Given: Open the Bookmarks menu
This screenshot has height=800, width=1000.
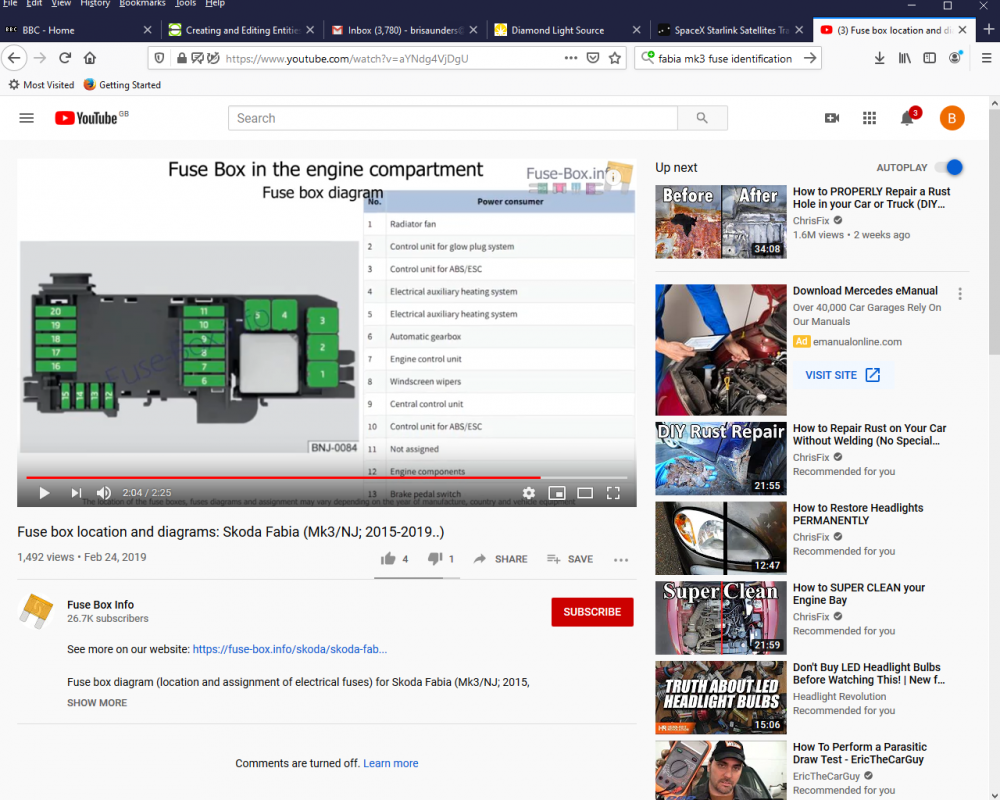Looking at the screenshot, I should point(142,3).
